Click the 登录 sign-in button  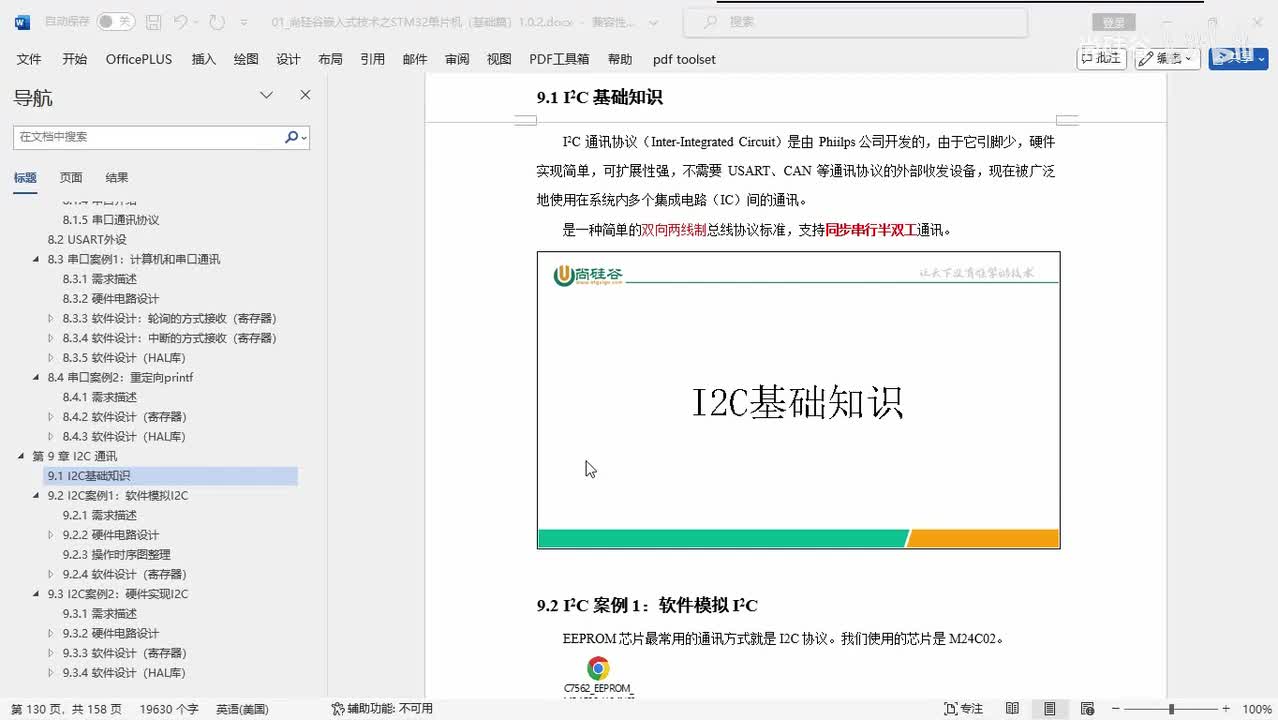[x=1113, y=22]
